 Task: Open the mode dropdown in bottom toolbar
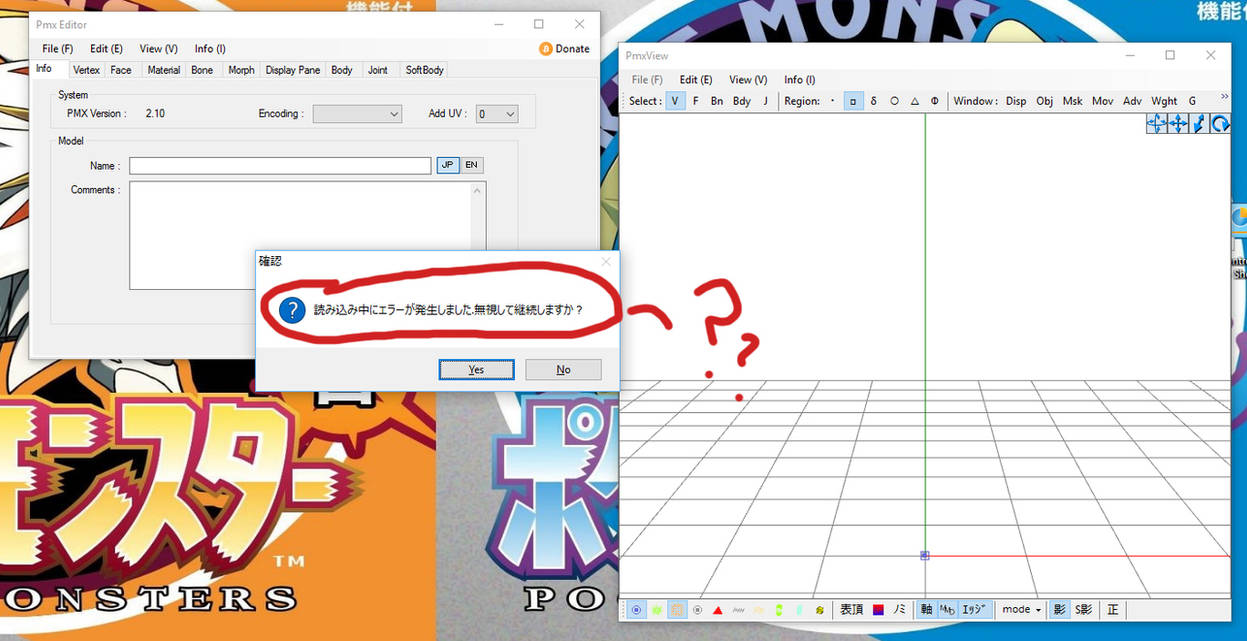(x=1021, y=610)
